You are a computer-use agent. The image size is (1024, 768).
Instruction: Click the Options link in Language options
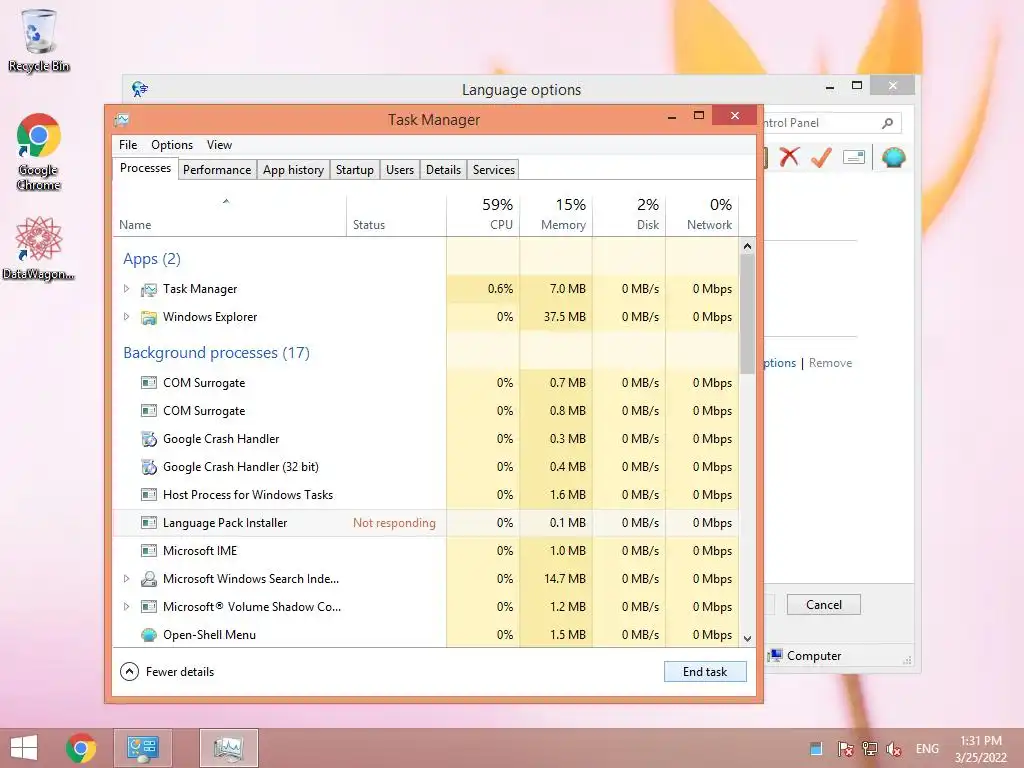(x=780, y=363)
